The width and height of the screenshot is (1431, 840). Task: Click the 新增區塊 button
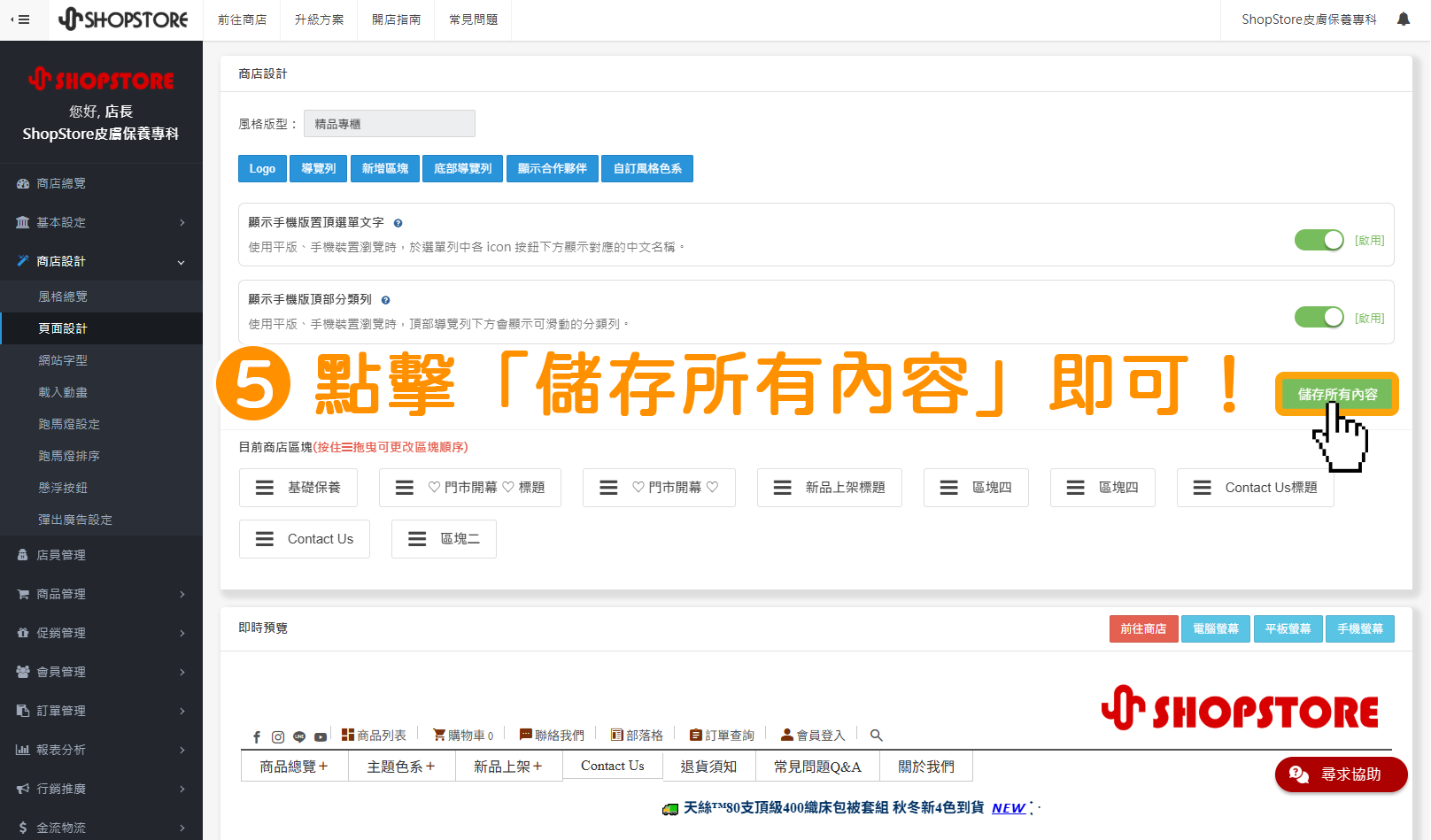(385, 168)
